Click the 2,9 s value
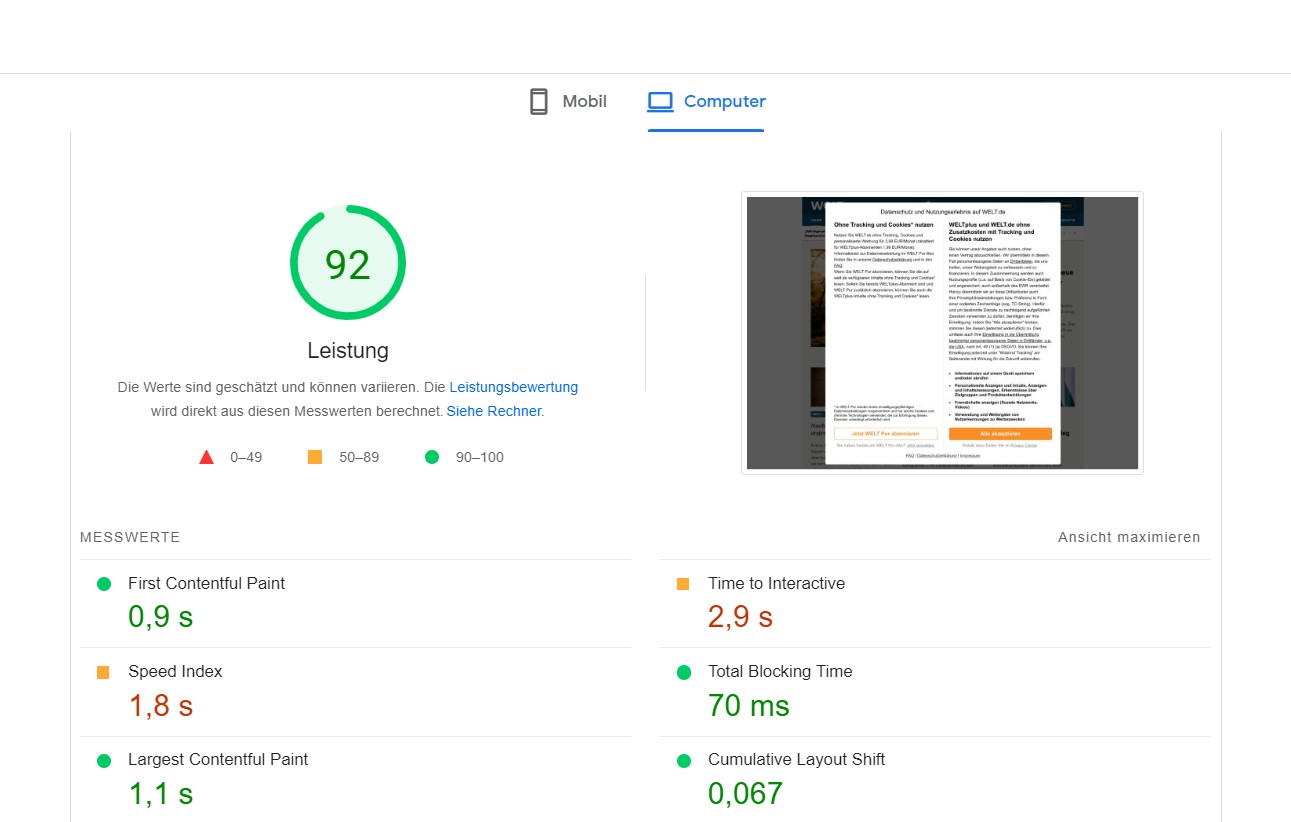Image resolution: width=1291 pixels, height=822 pixels. [x=740, y=617]
